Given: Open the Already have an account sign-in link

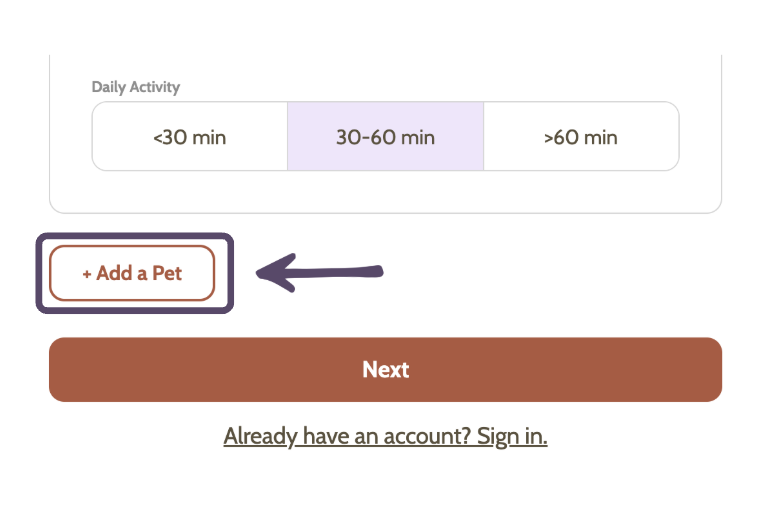Looking at the screenshot, I should (x=385, y=436).
